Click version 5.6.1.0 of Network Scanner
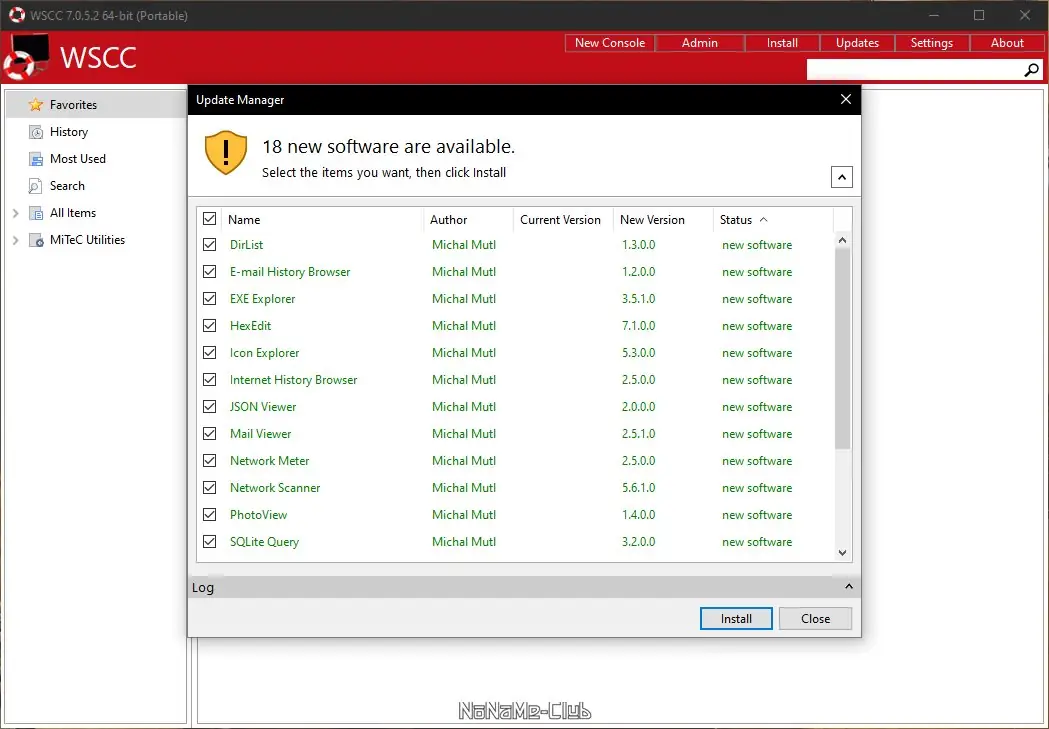The image size is (1049, 729). 638,488
